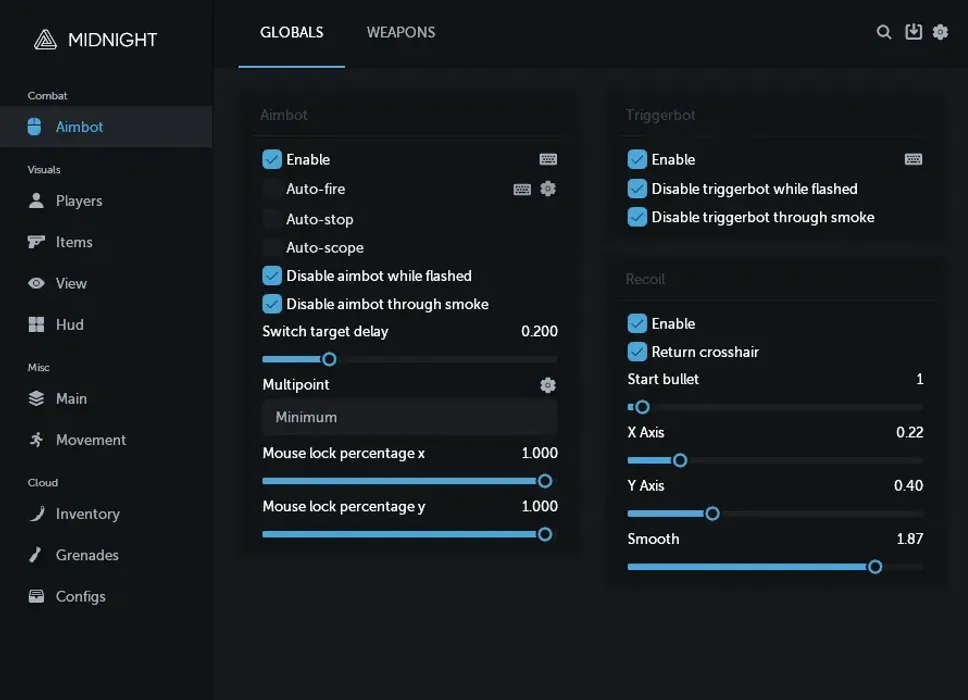Open the top-right settings gear
The width and height of the screenshot is (968, 700).
click(940, 32)
